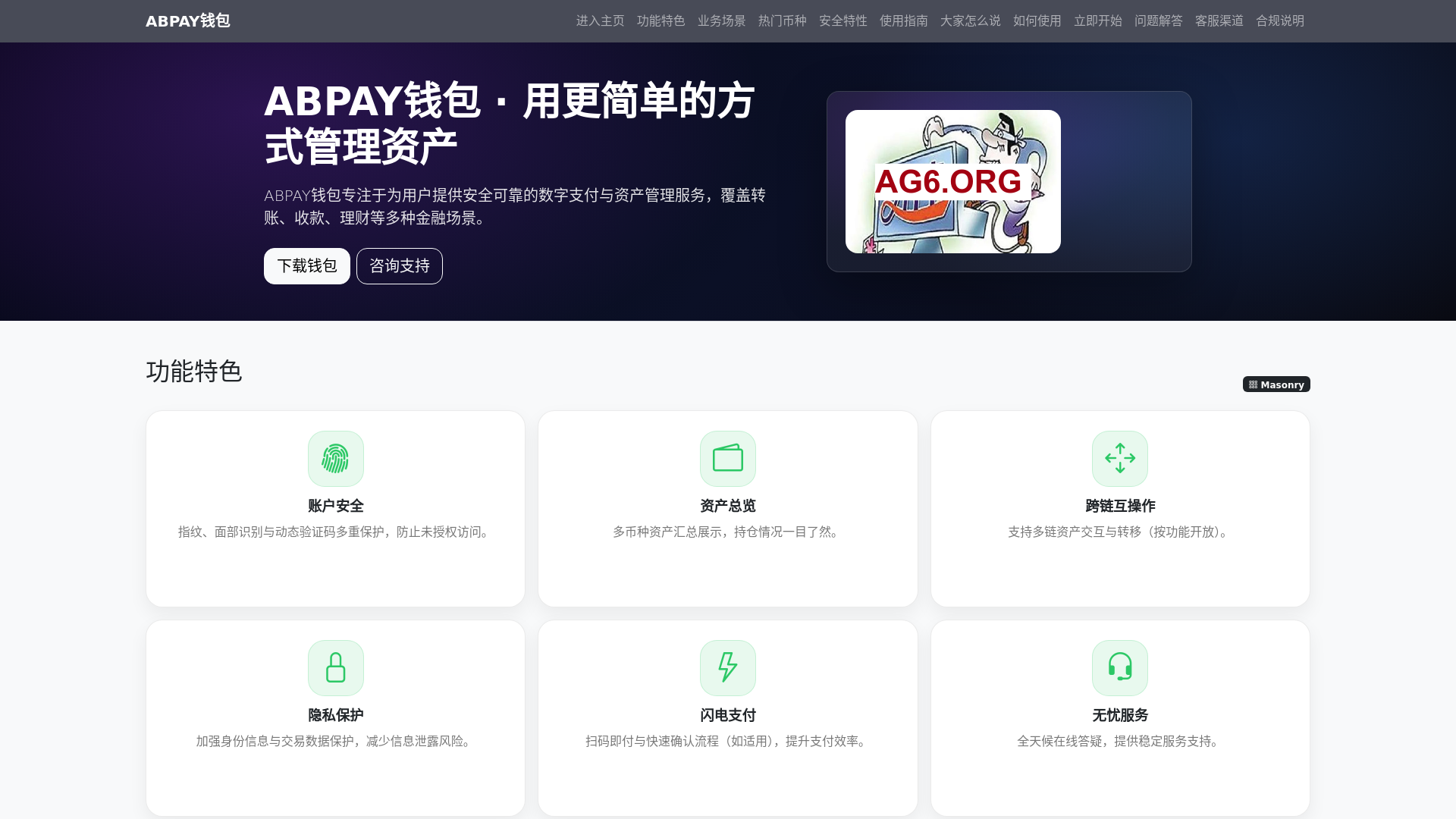The image size is (1456, 819).
Task: Click the 功能特色 section heading
Action: (x=194, y=372)
